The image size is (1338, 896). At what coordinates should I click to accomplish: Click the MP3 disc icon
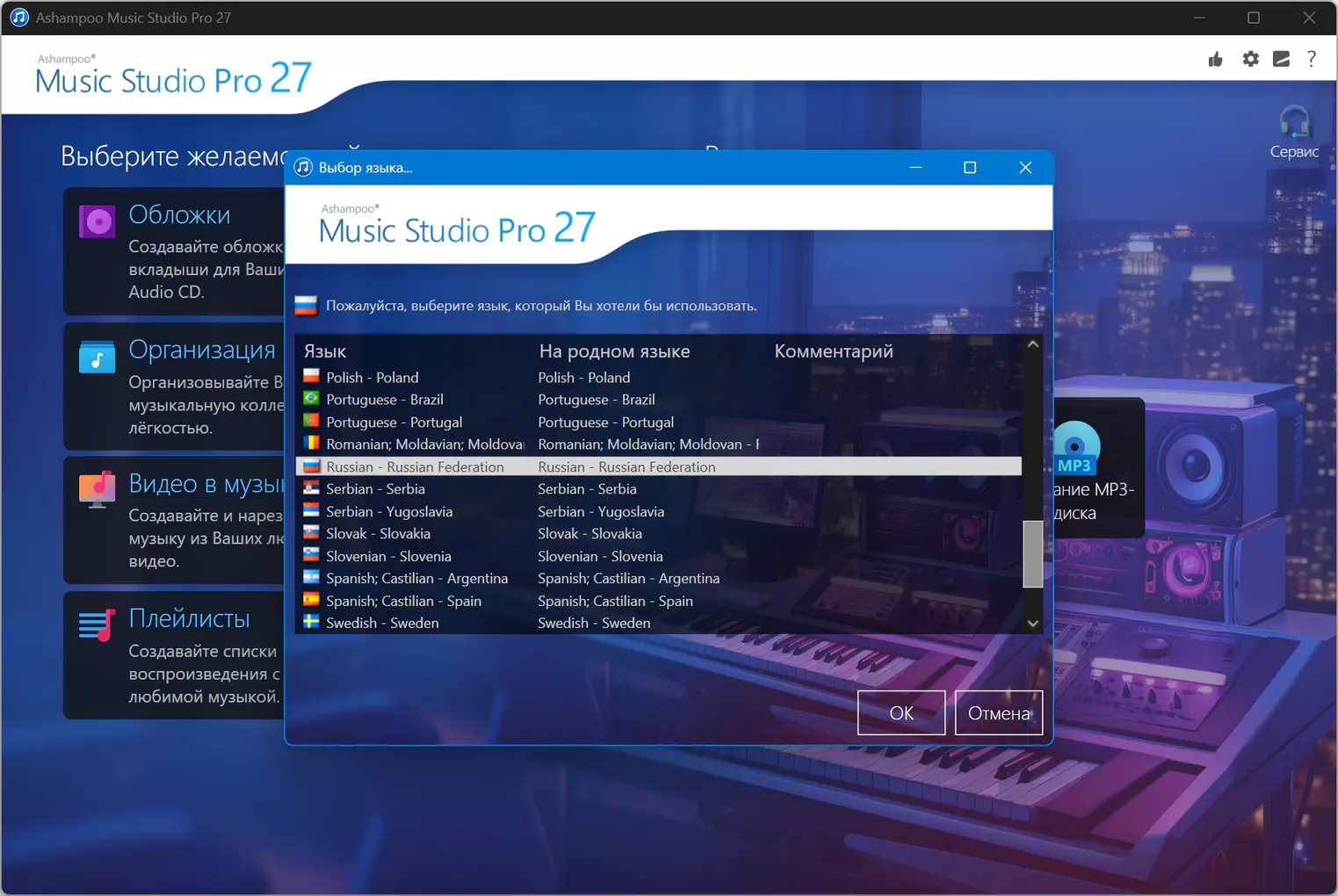click(1075, 448)
